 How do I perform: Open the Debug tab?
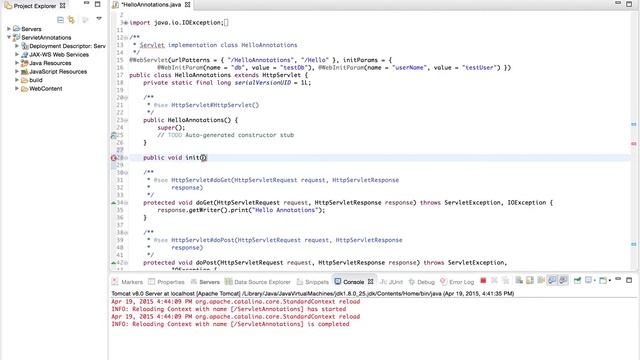[422, 282]
